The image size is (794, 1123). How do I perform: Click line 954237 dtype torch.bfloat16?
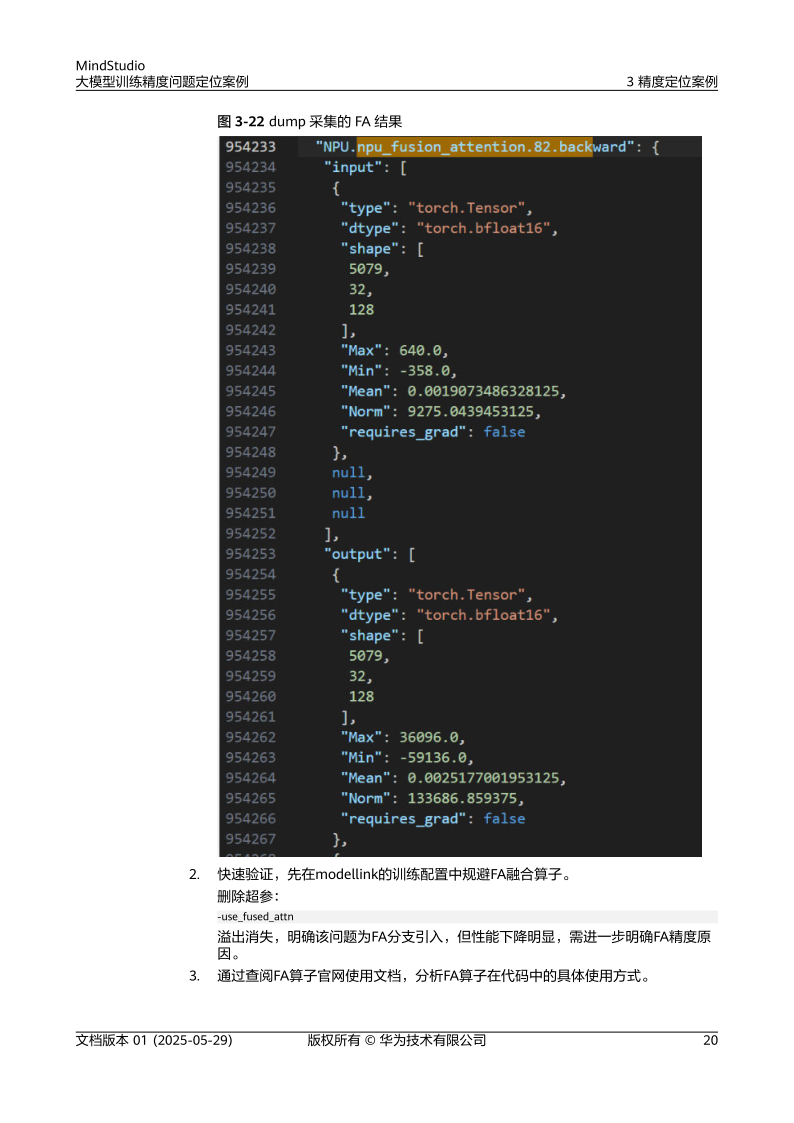coord(449,228)
